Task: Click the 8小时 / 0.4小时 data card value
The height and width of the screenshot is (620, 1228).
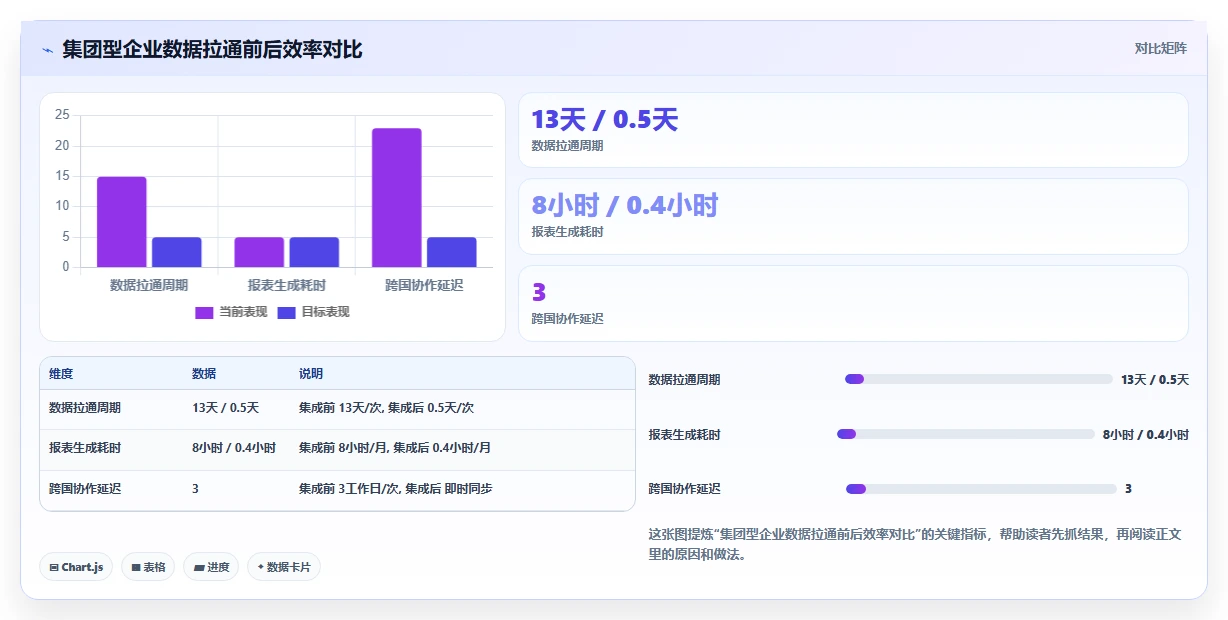Action: point(625,206)
